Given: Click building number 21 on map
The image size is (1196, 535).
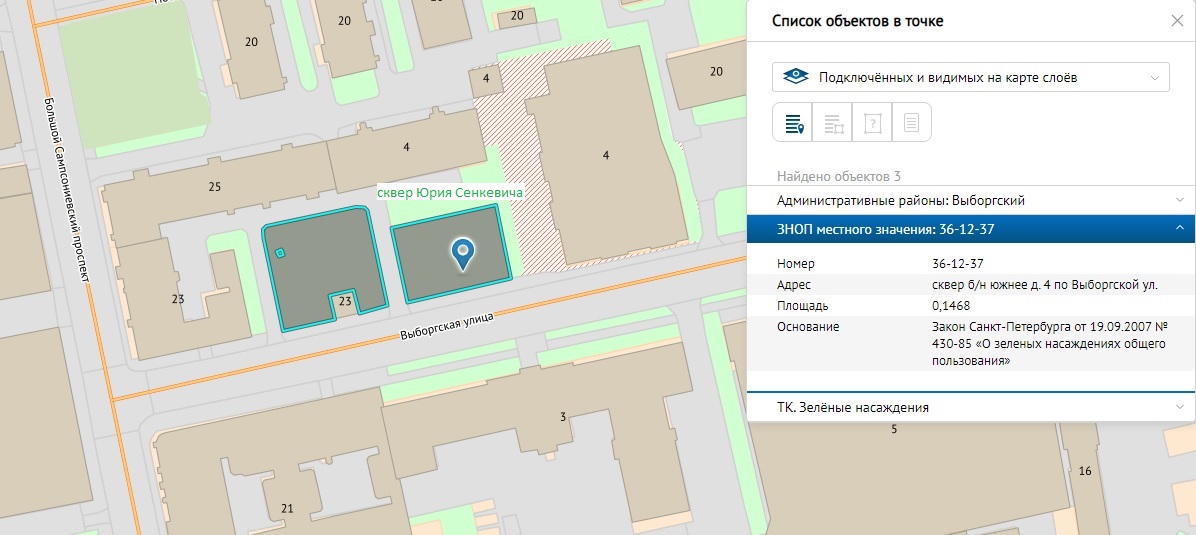Looking at the screenshot, I should [x=287, y=509].
